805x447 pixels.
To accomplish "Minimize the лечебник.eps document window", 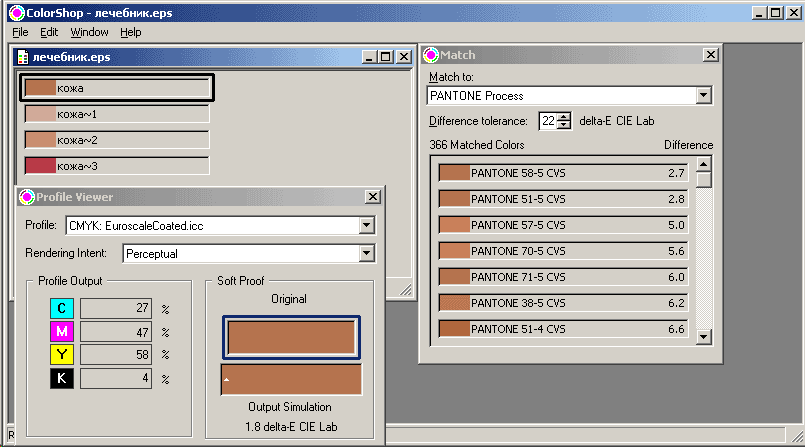I will point(369,57).
